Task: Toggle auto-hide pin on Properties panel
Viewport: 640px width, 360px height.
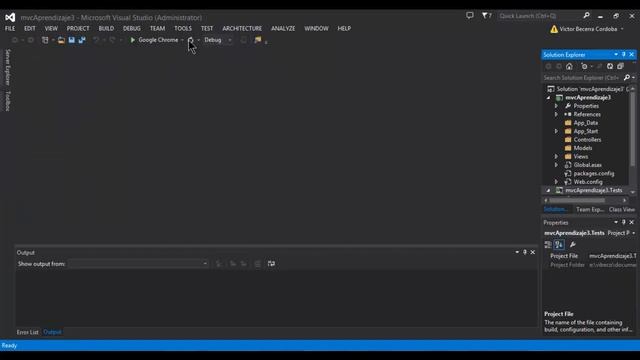Action: click(624, 222)
